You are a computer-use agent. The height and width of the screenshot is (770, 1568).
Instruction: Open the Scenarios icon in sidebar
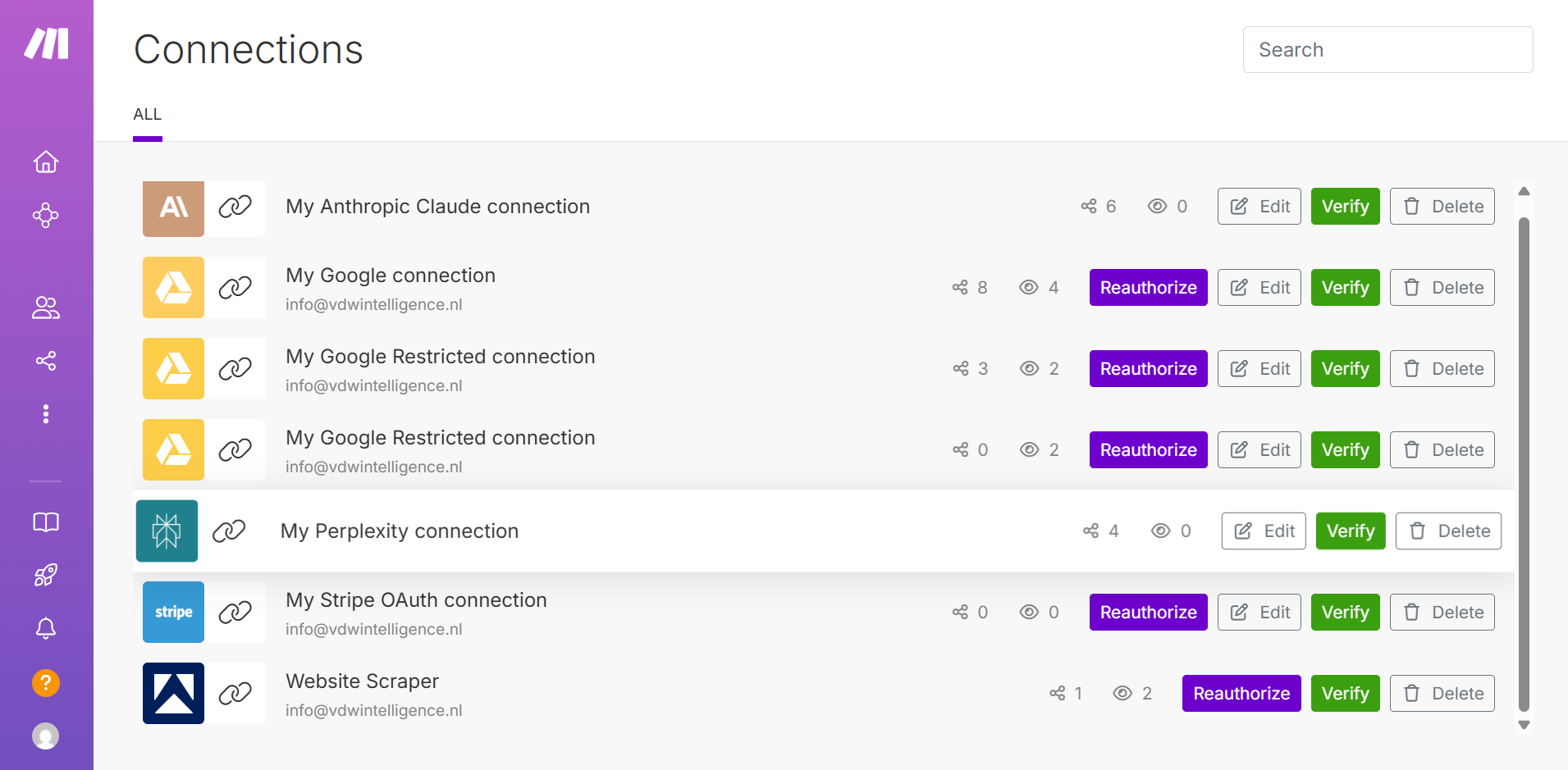[46, 216]
